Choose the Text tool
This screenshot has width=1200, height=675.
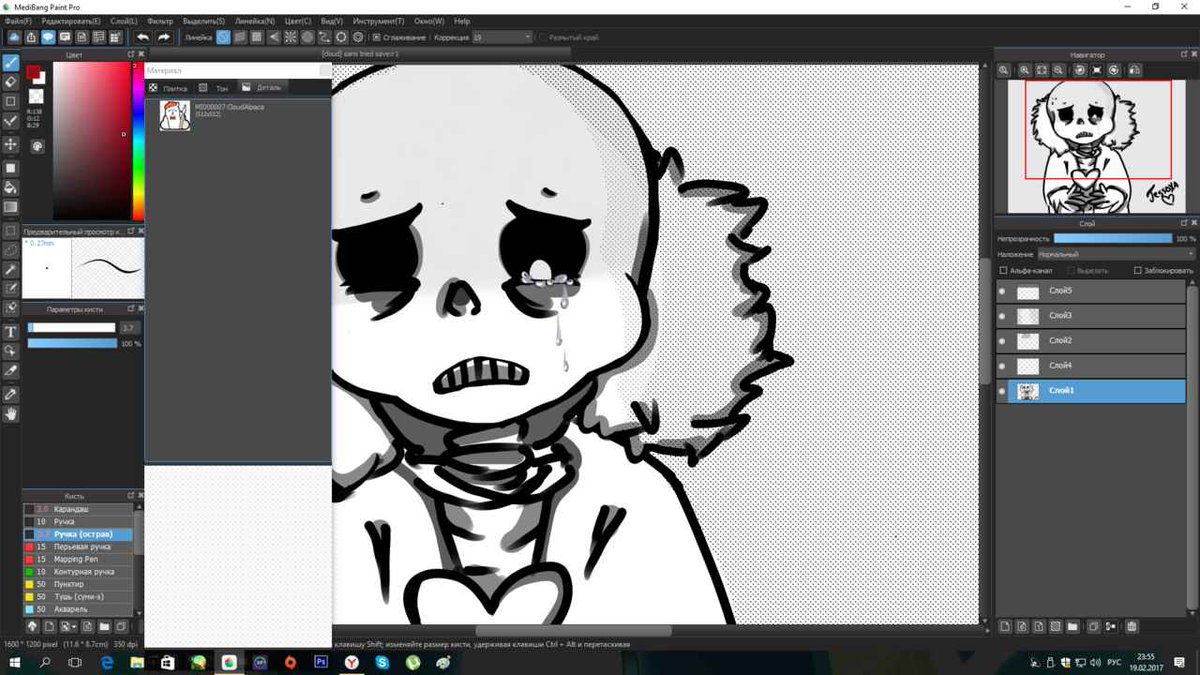point(11,331)
